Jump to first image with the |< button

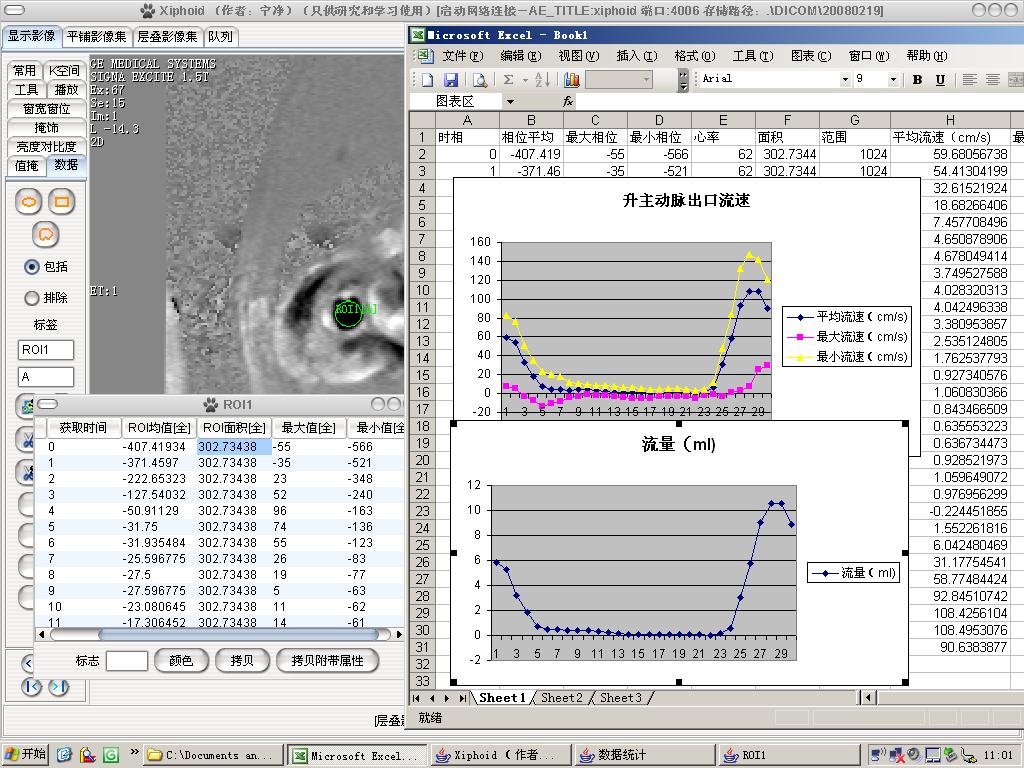coord(31,687)
